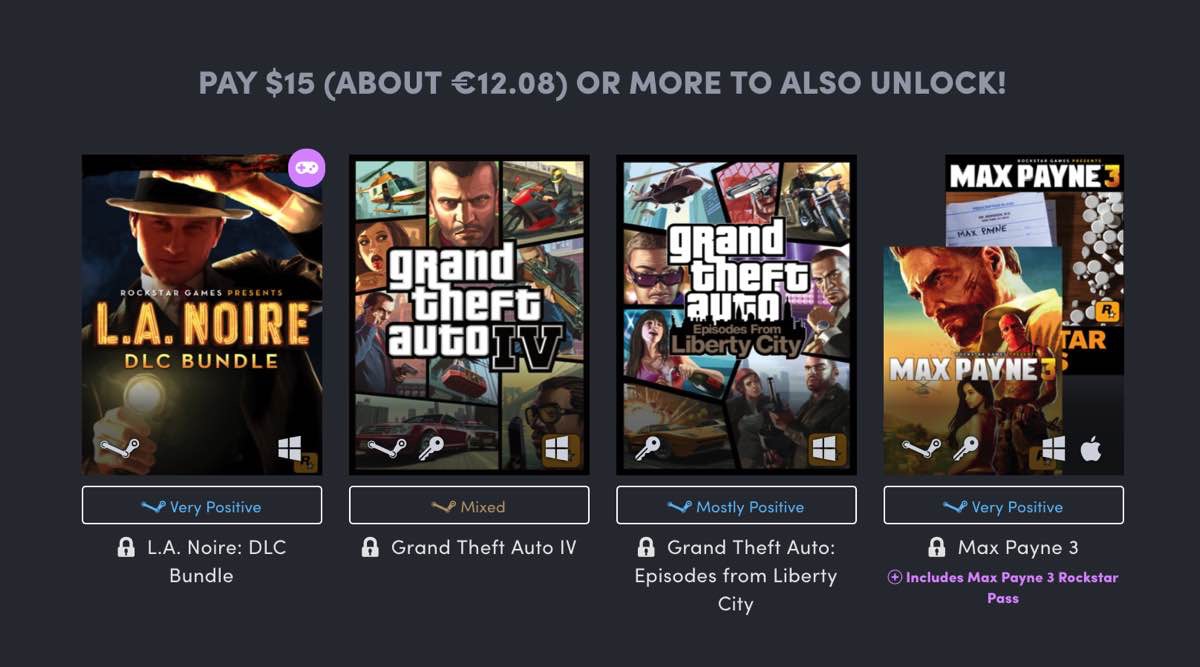The height and width of the screenshot is (667, 1200).
Task: Click the Steam icon on L.A. Noire cover
Action: [x=120, y=449]
